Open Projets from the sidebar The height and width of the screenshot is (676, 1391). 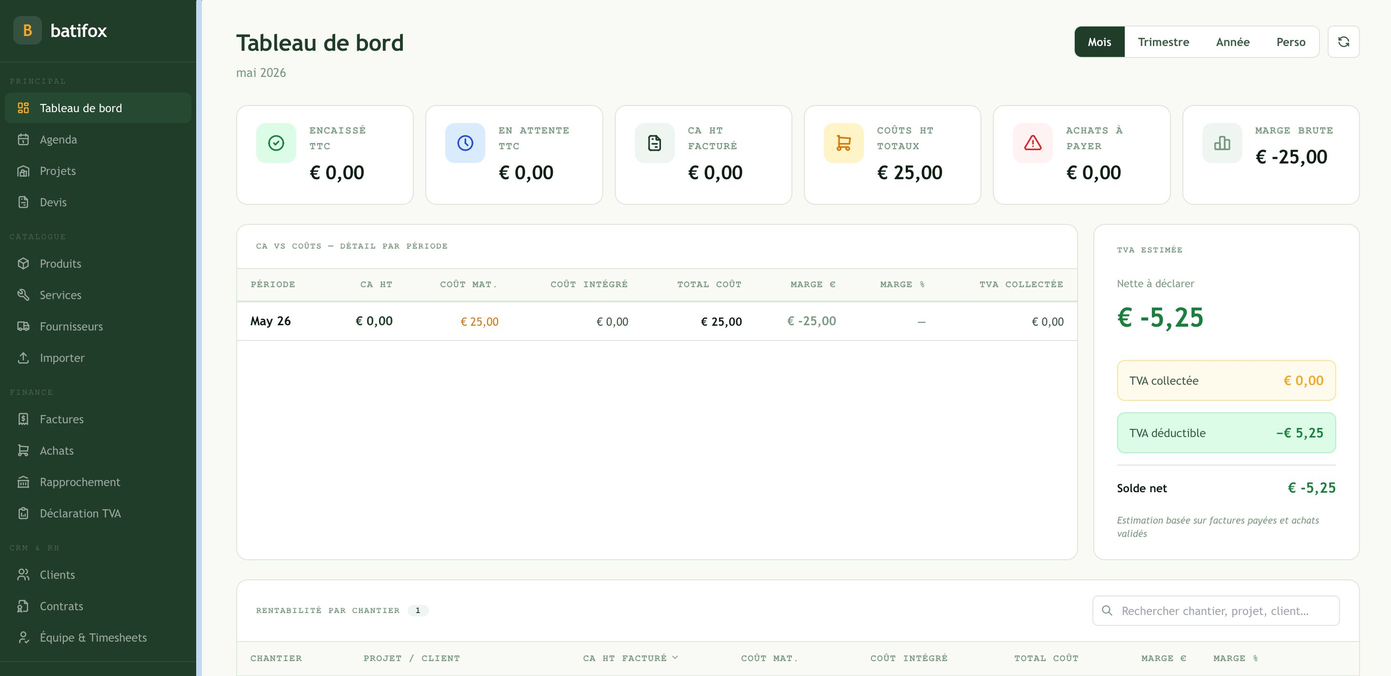[98, 171]
